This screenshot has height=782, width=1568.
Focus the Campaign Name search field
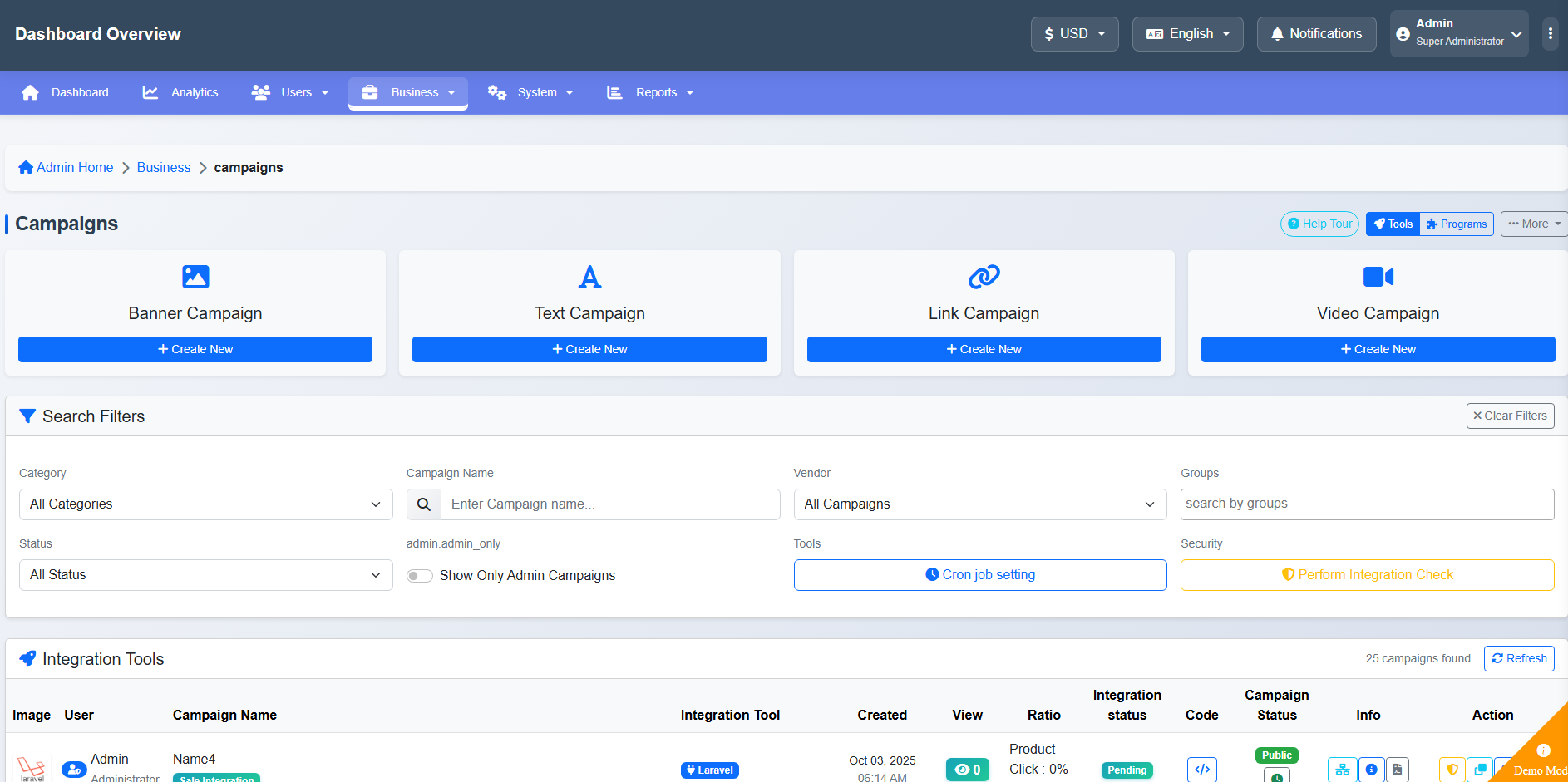[610, 504]
